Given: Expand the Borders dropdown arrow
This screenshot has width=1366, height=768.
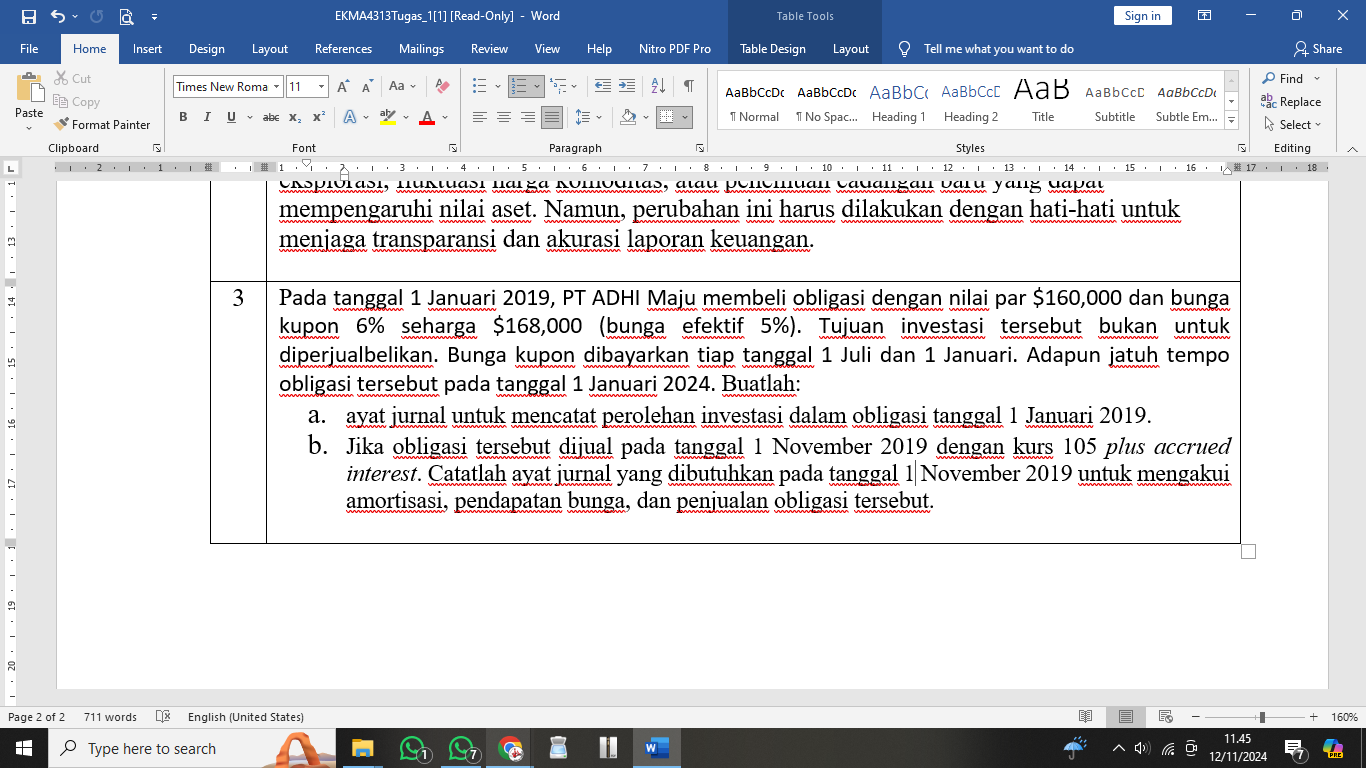Looking at the screenshot, I should tap(686, 117).
